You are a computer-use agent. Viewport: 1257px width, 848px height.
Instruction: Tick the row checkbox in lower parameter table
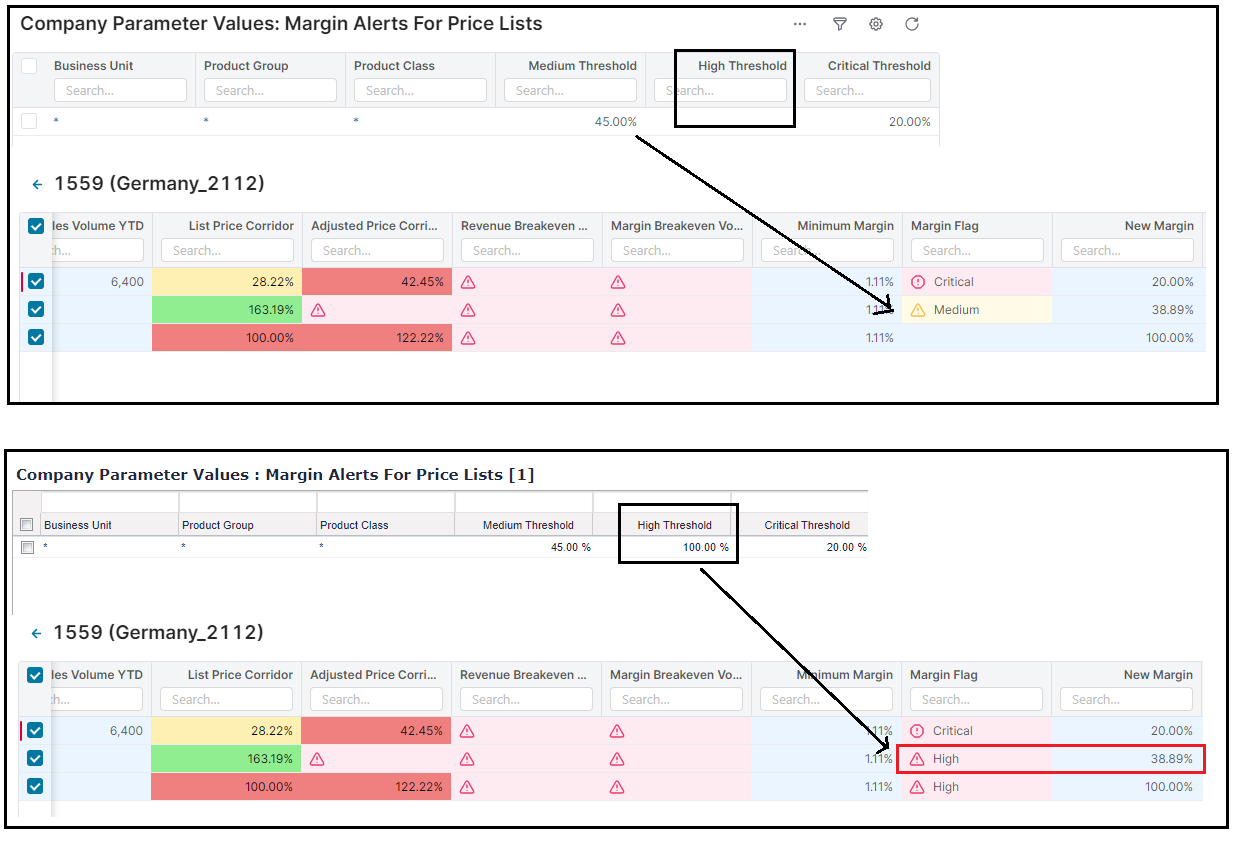(x=28, y=547)
